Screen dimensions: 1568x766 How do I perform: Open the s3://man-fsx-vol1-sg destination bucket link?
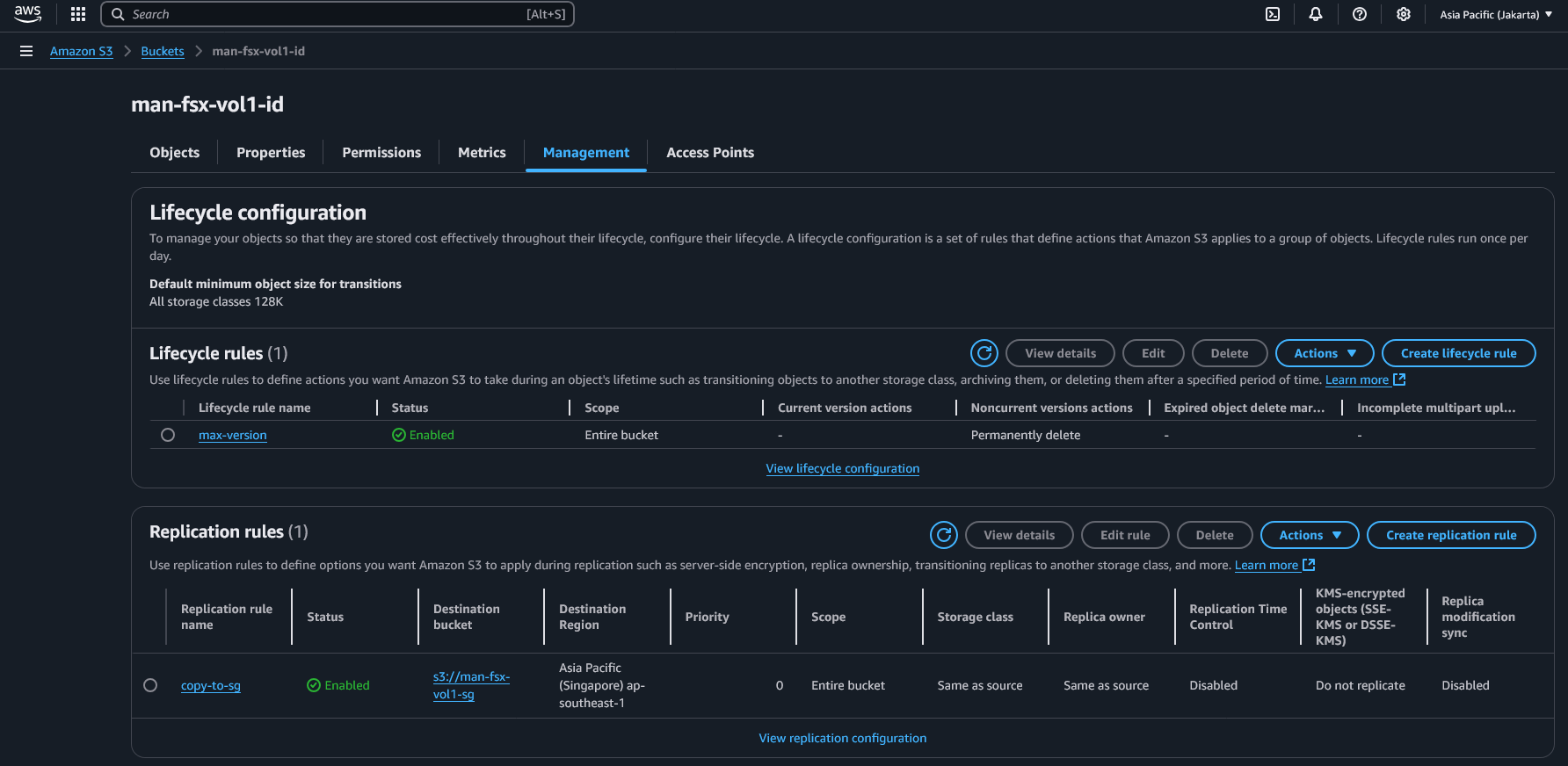(x=471, y=685)
